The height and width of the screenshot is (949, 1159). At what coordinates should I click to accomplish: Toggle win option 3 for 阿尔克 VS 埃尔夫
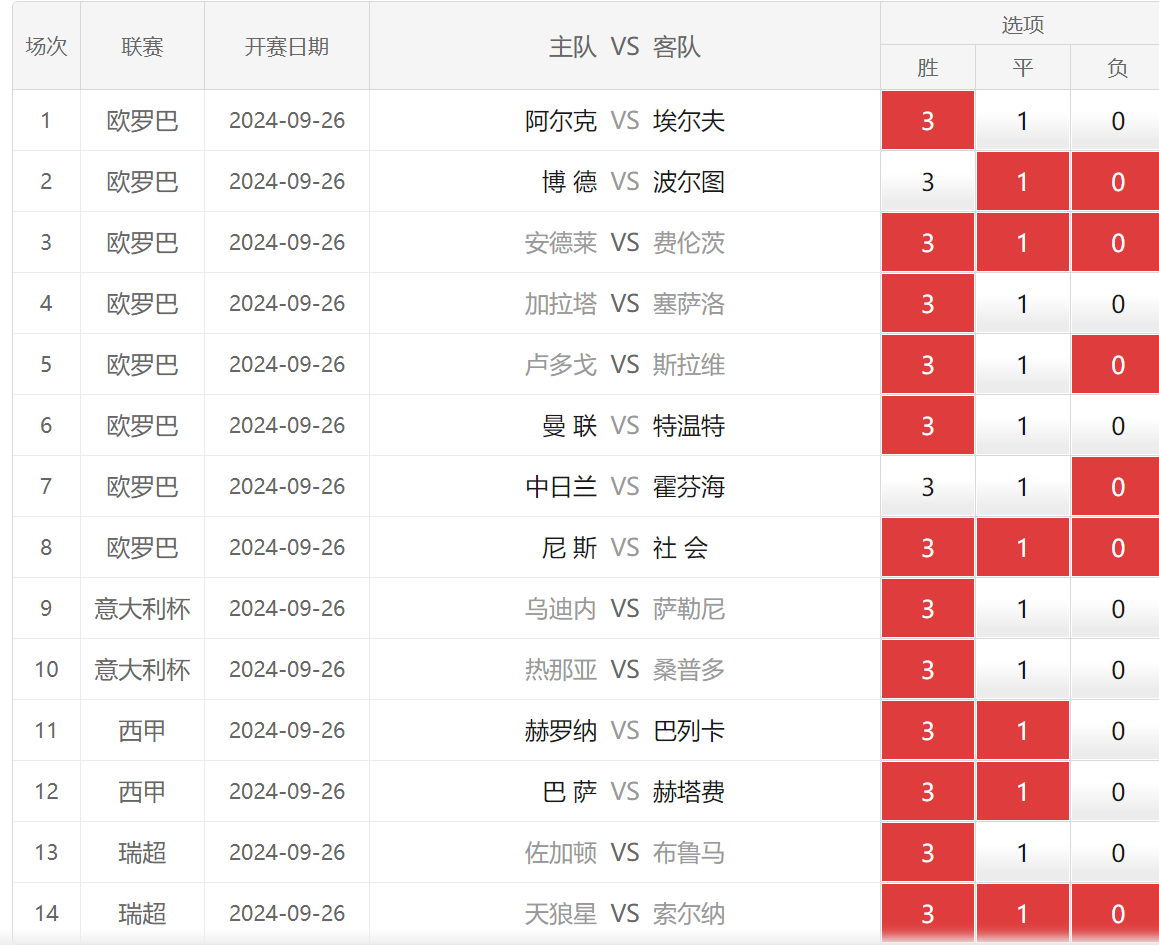click(928, 120)
